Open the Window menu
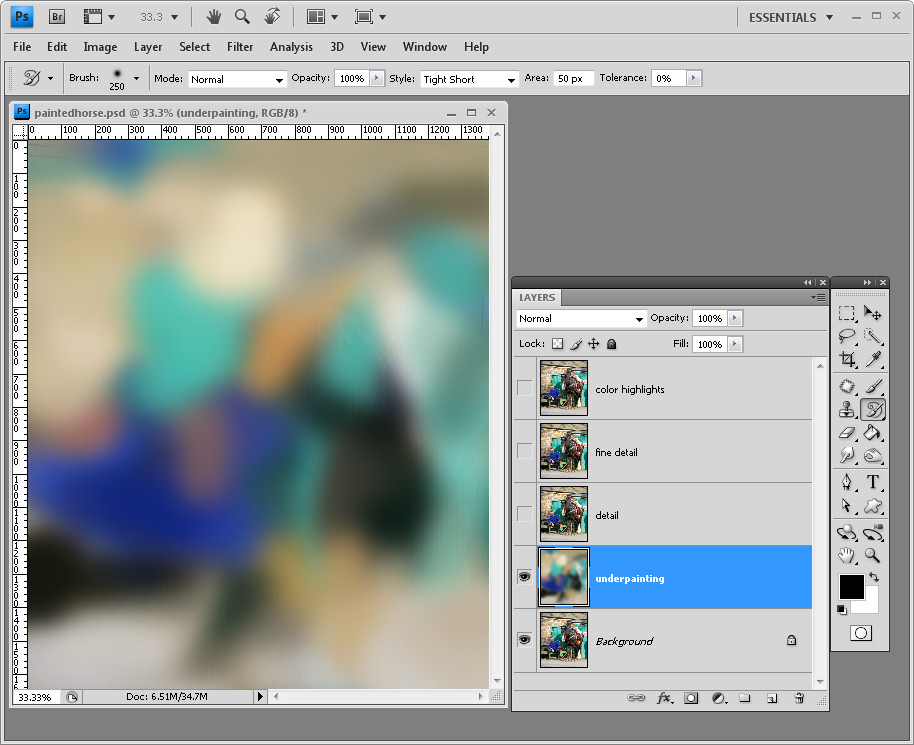The height and width of the screenshot is (745, 914). point(425,47)
